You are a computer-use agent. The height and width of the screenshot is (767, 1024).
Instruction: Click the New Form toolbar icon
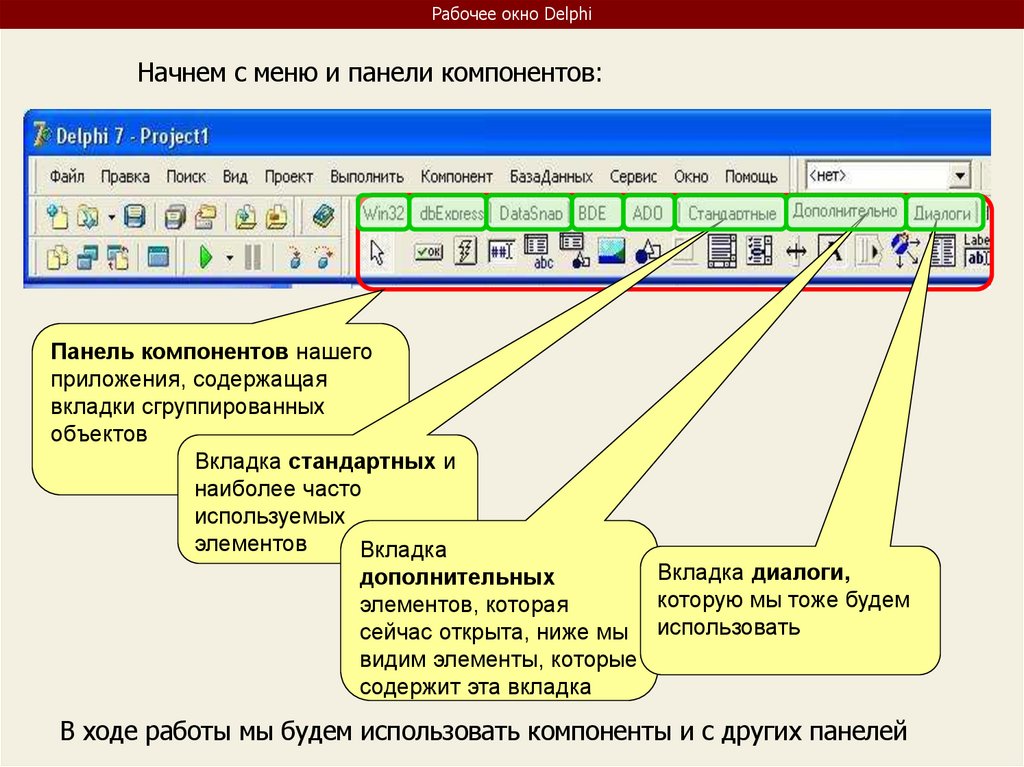[x=158, y=257]
